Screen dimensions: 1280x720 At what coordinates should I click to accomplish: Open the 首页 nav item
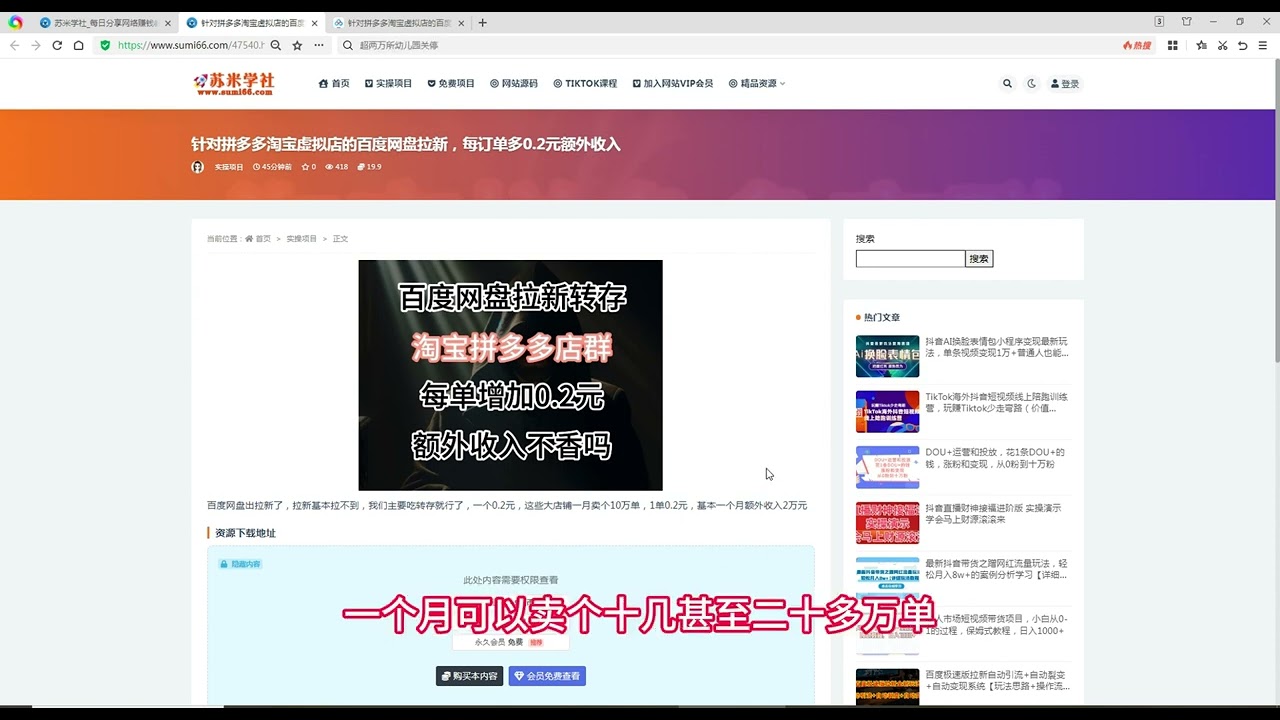tap(334, 84)
